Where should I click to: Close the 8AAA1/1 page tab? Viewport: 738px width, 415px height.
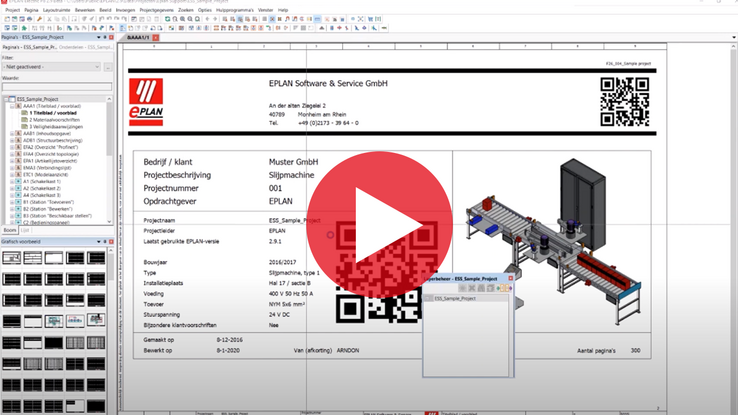coord(155,37)
